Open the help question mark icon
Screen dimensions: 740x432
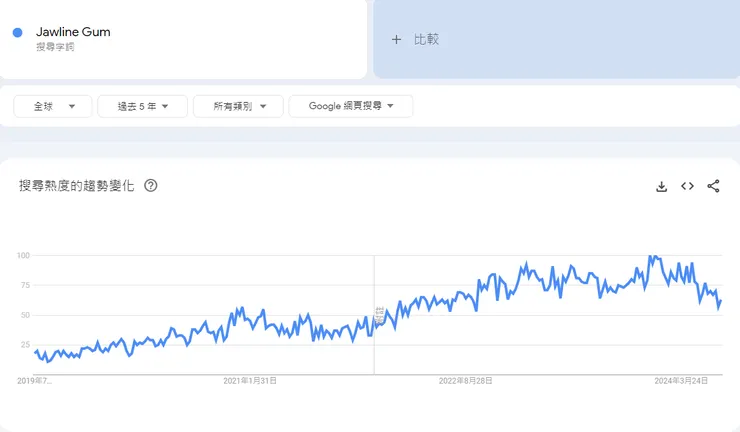click(151, 186)
